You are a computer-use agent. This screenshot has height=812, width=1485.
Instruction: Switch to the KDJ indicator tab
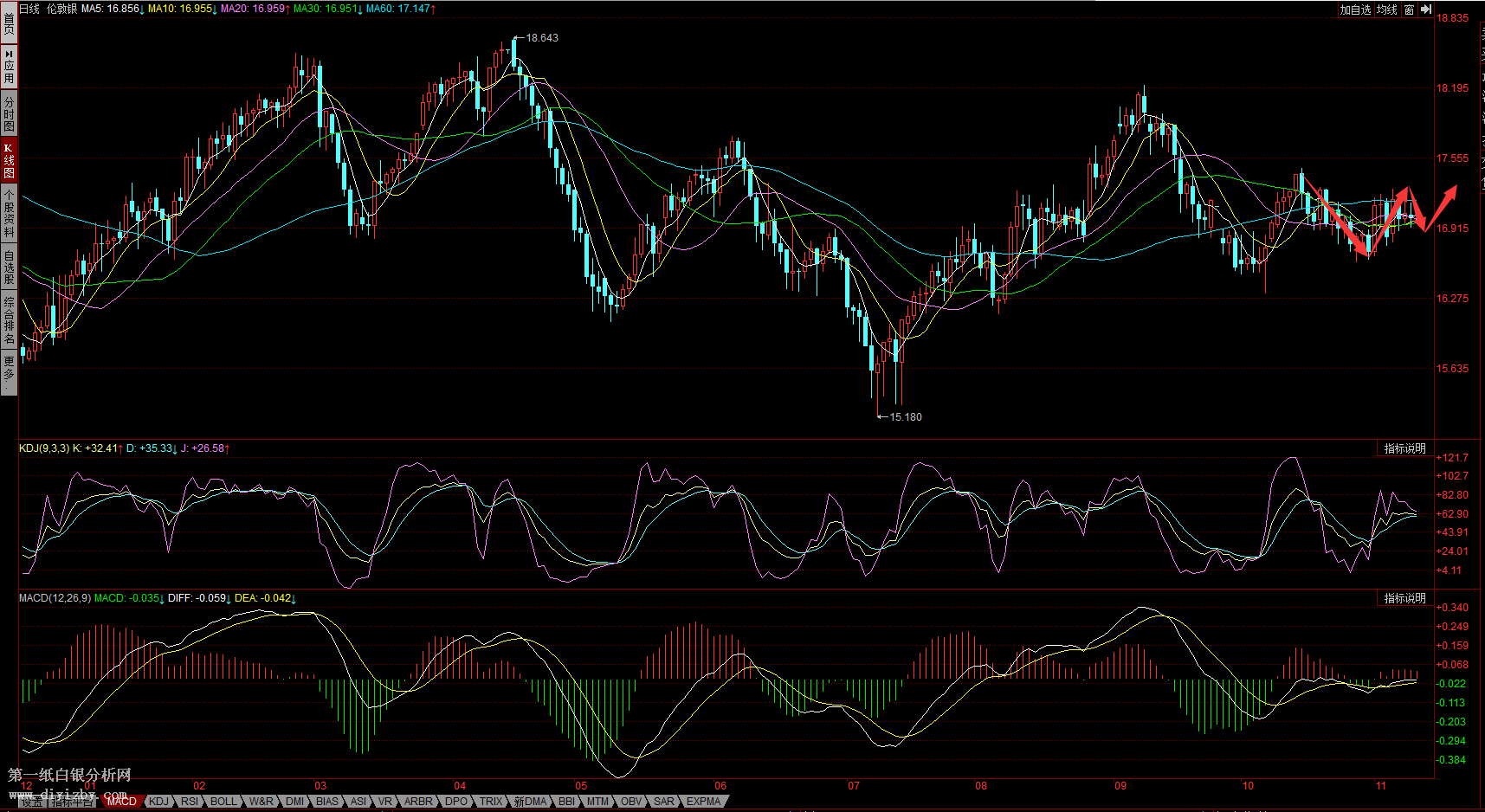coord(158,802)
